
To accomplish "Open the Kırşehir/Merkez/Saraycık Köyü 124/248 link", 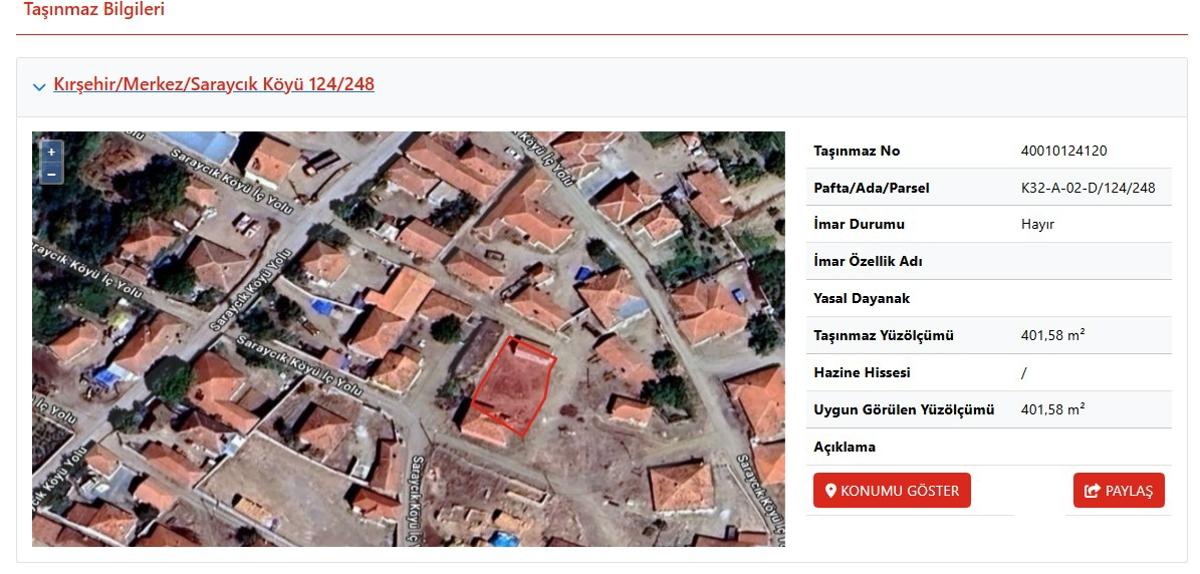I will point(214,84).
